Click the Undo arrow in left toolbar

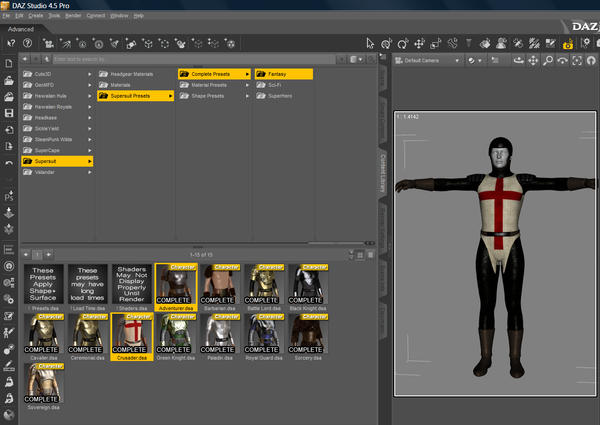pyautogui.click(x=9, y=162)
